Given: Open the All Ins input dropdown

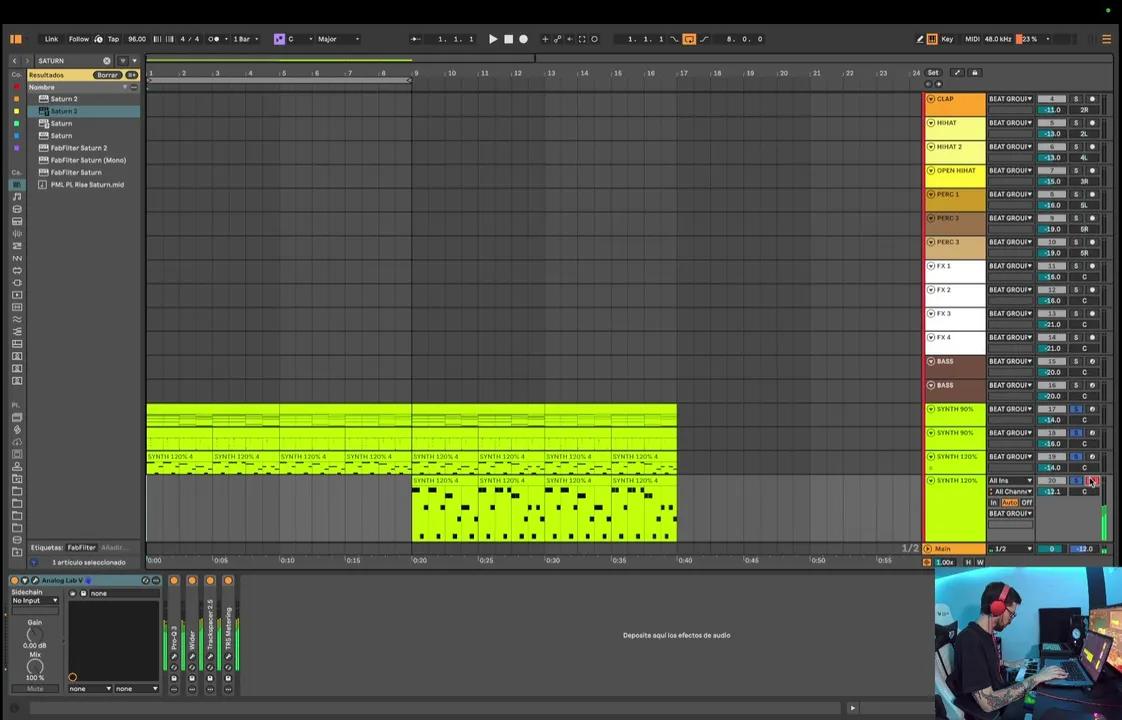Looking at the screenshot, I should point(1010,481).
